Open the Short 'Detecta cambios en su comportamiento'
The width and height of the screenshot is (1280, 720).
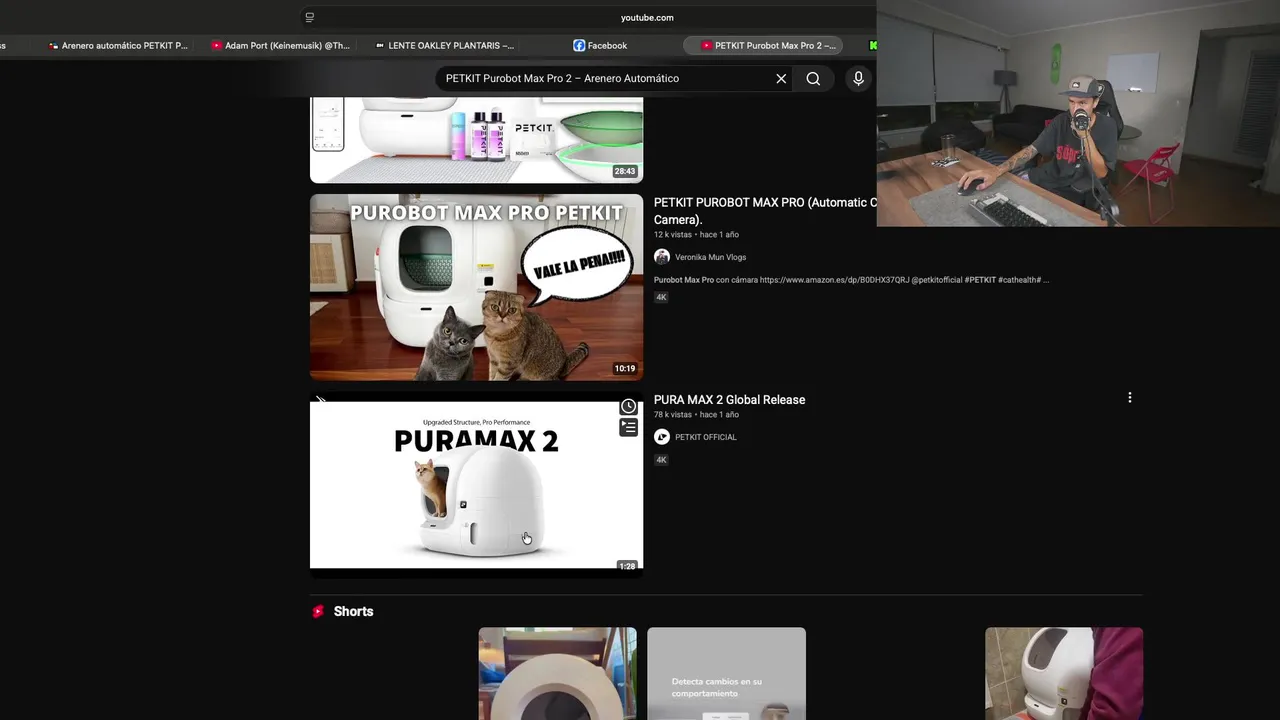pyautogui.click(x=726, y=673)
